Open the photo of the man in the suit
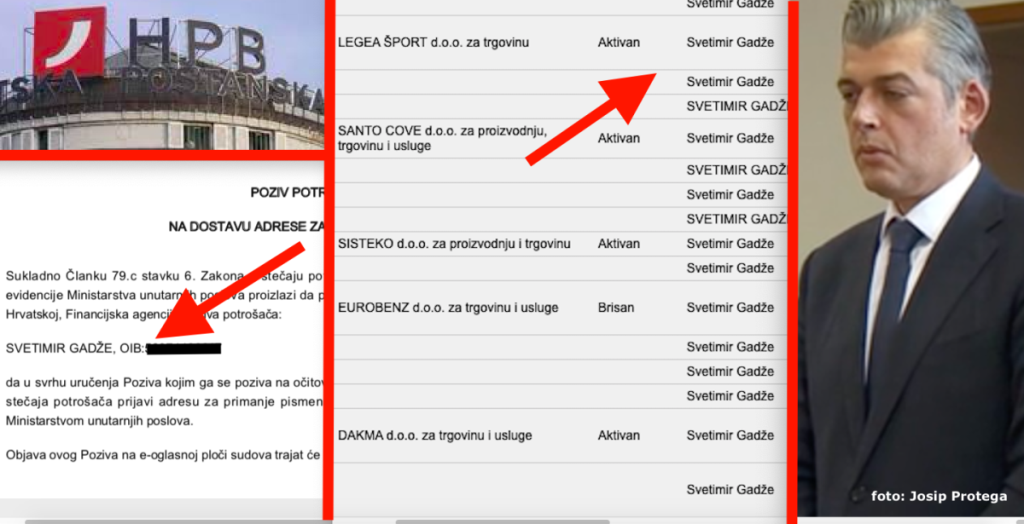 911,259
